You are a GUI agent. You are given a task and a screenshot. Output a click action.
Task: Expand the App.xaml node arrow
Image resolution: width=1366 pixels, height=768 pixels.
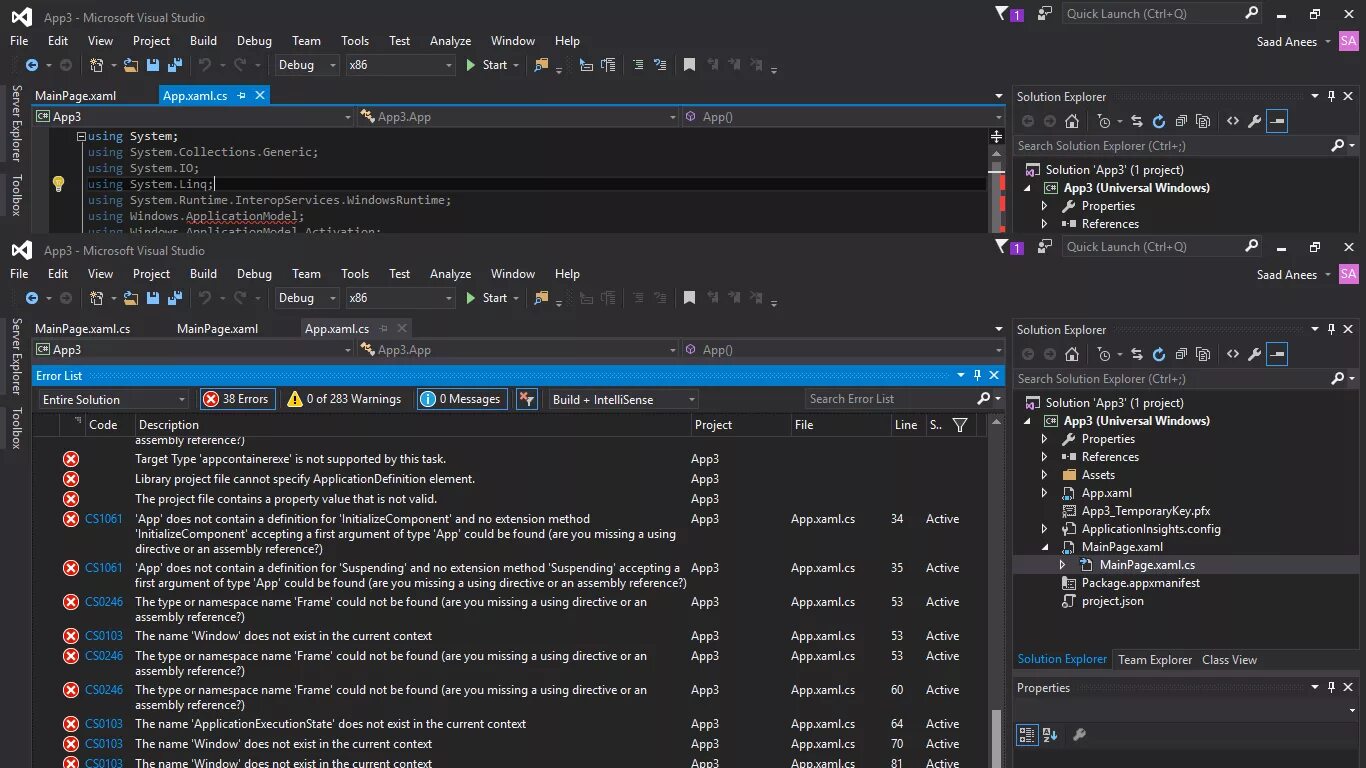[x=1044, y=493]
